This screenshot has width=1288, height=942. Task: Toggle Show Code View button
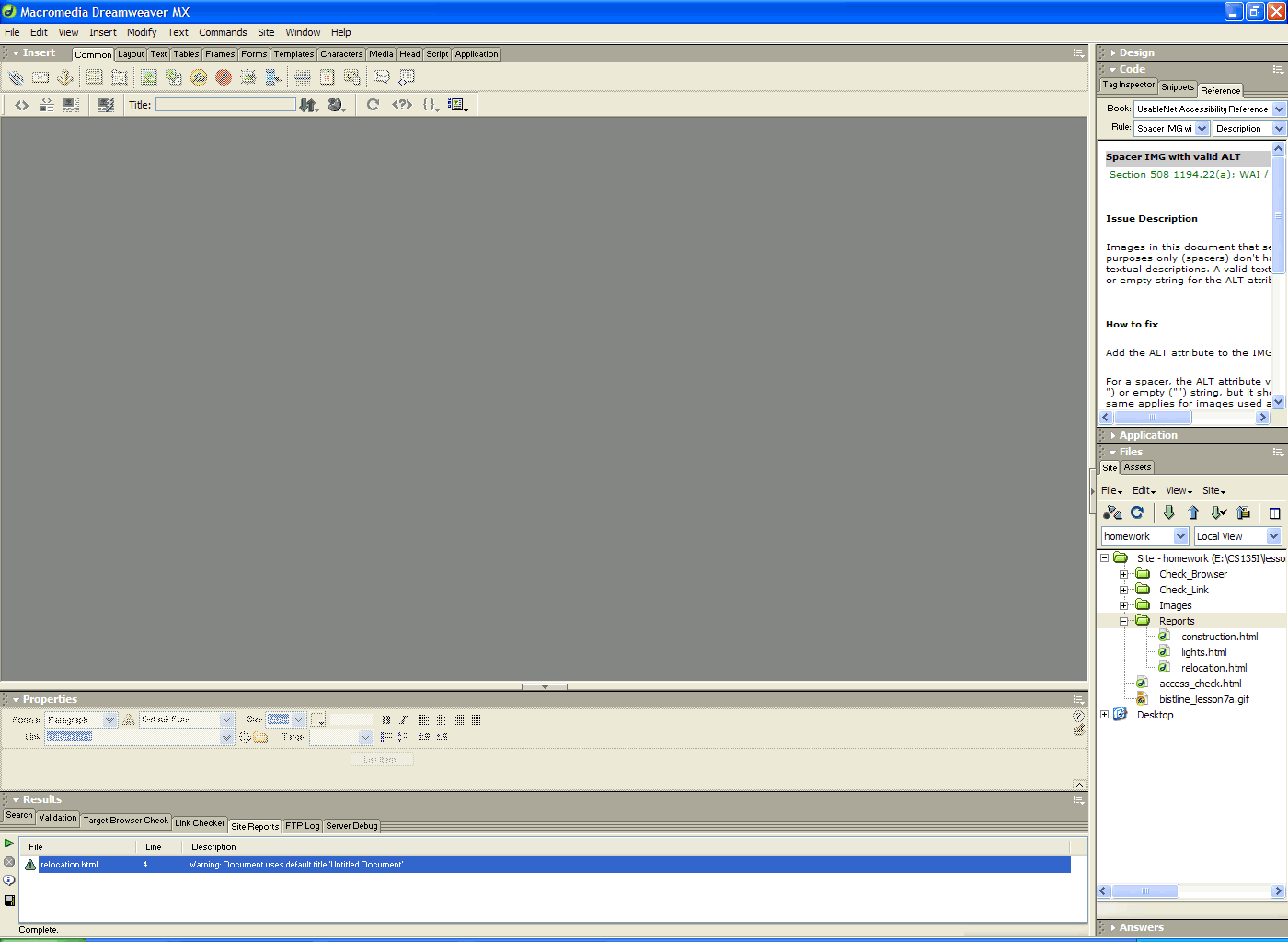pos(21,105)
